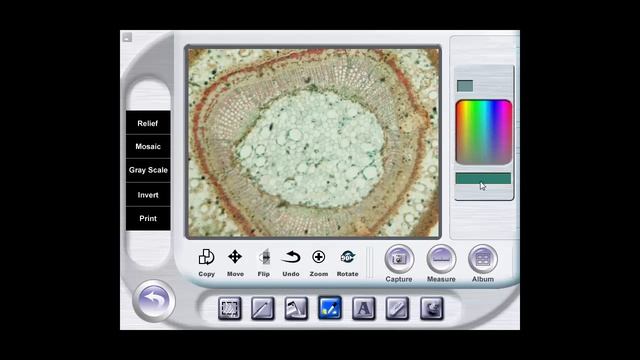Apply the Mosaic effect

148,147
